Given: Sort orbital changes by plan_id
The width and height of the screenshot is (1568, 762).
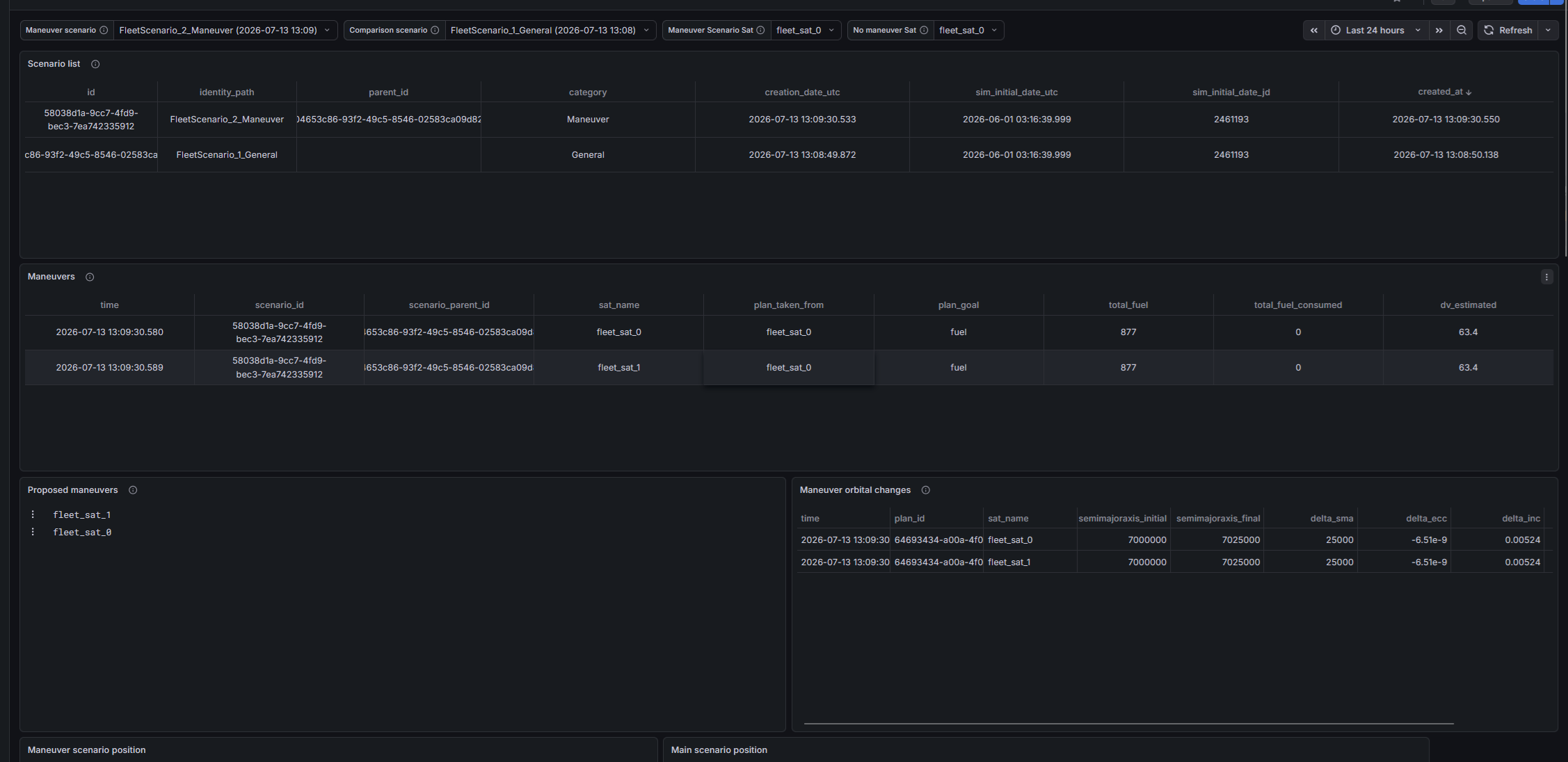Looking at the screenshot, I should pos(909,518).
